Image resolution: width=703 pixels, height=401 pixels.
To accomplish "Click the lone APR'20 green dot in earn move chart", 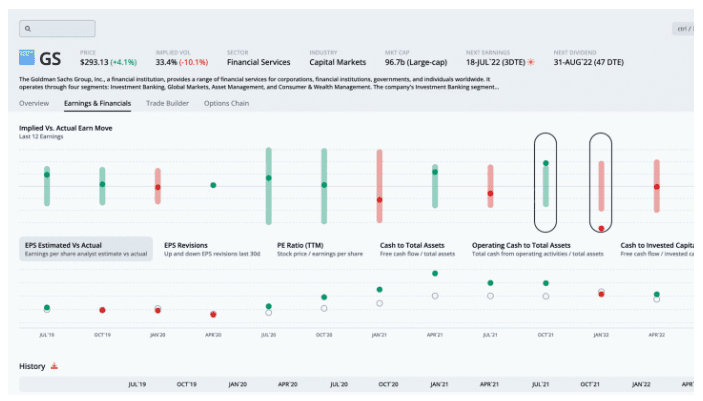I will 213,185.
